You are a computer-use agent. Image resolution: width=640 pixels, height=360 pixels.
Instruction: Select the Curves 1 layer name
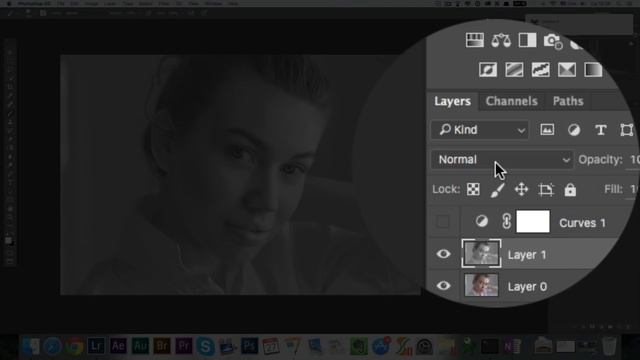[582, 223]
